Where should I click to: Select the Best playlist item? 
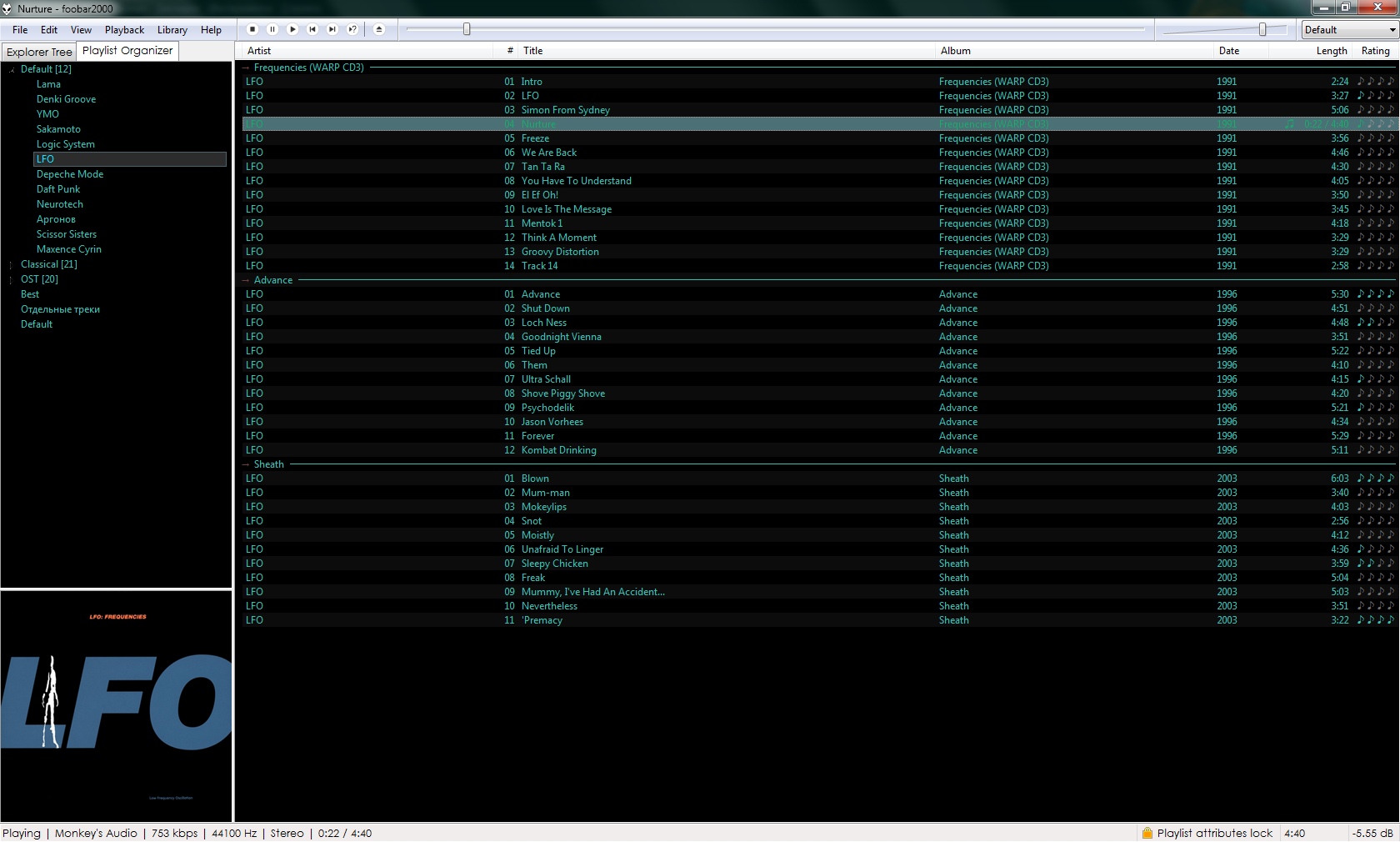[x=30, y=294]
